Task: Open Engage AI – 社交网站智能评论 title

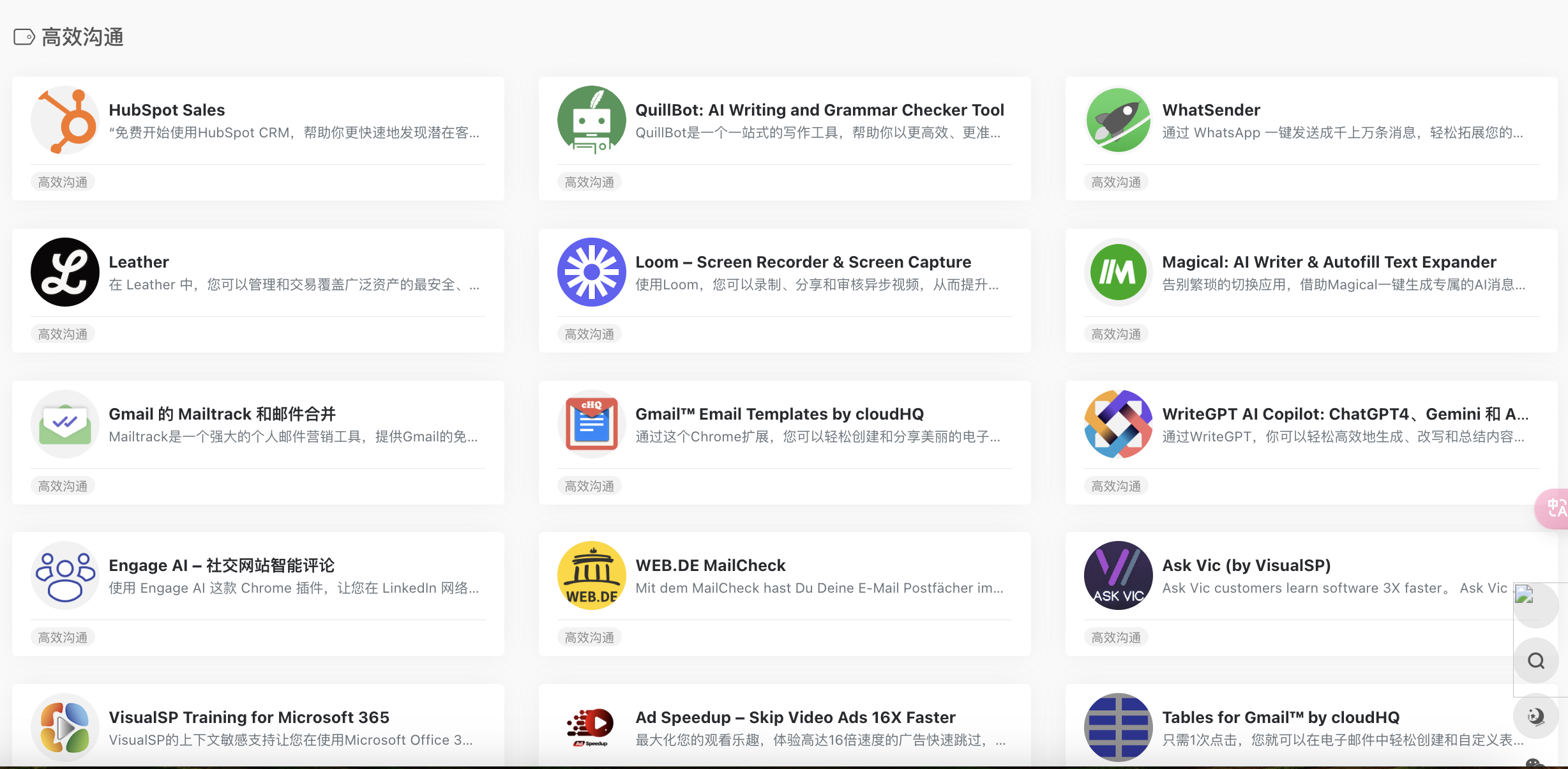Action: pos(222,565)
